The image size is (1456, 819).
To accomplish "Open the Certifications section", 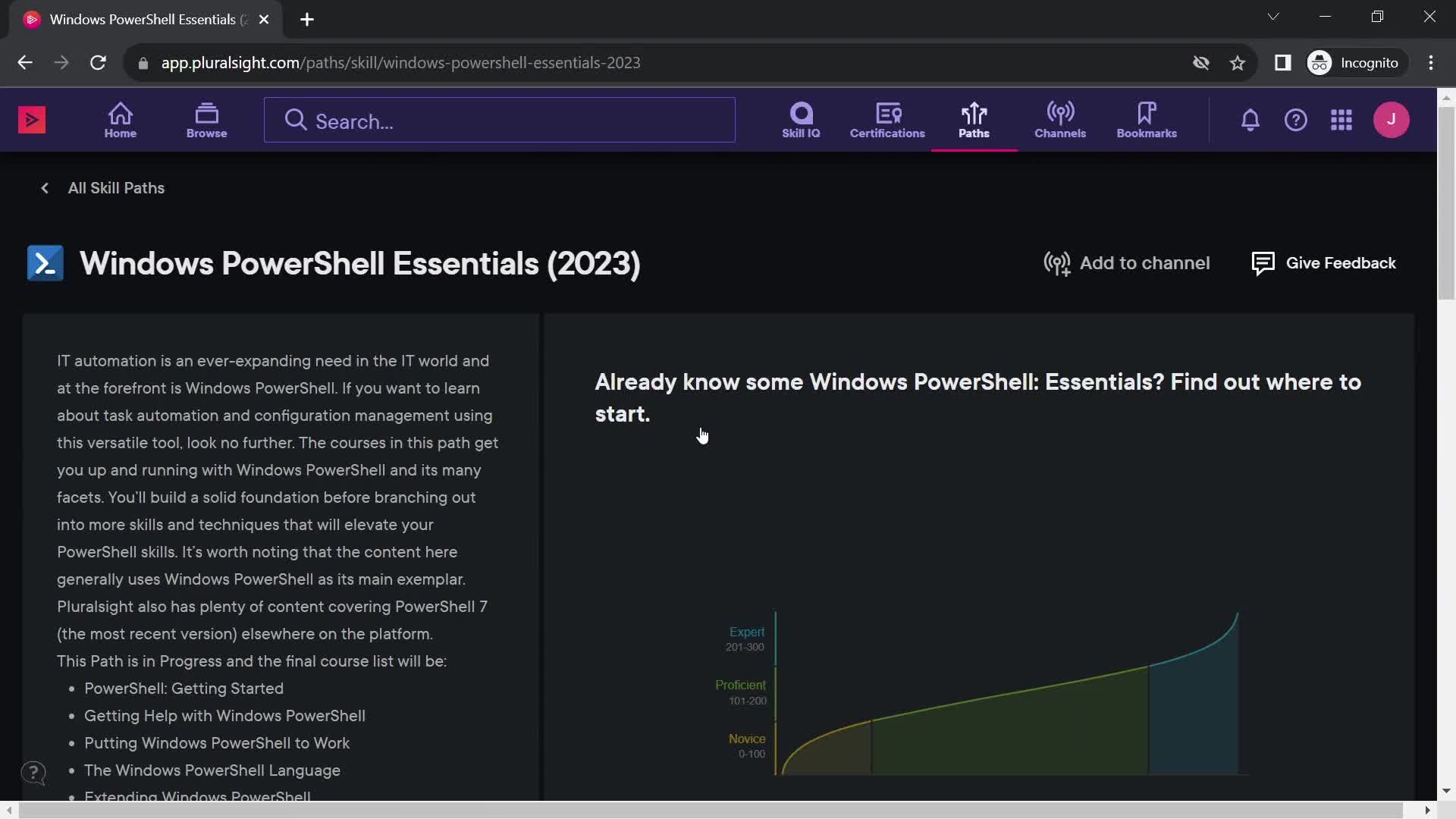I will (x=886, y=119).
